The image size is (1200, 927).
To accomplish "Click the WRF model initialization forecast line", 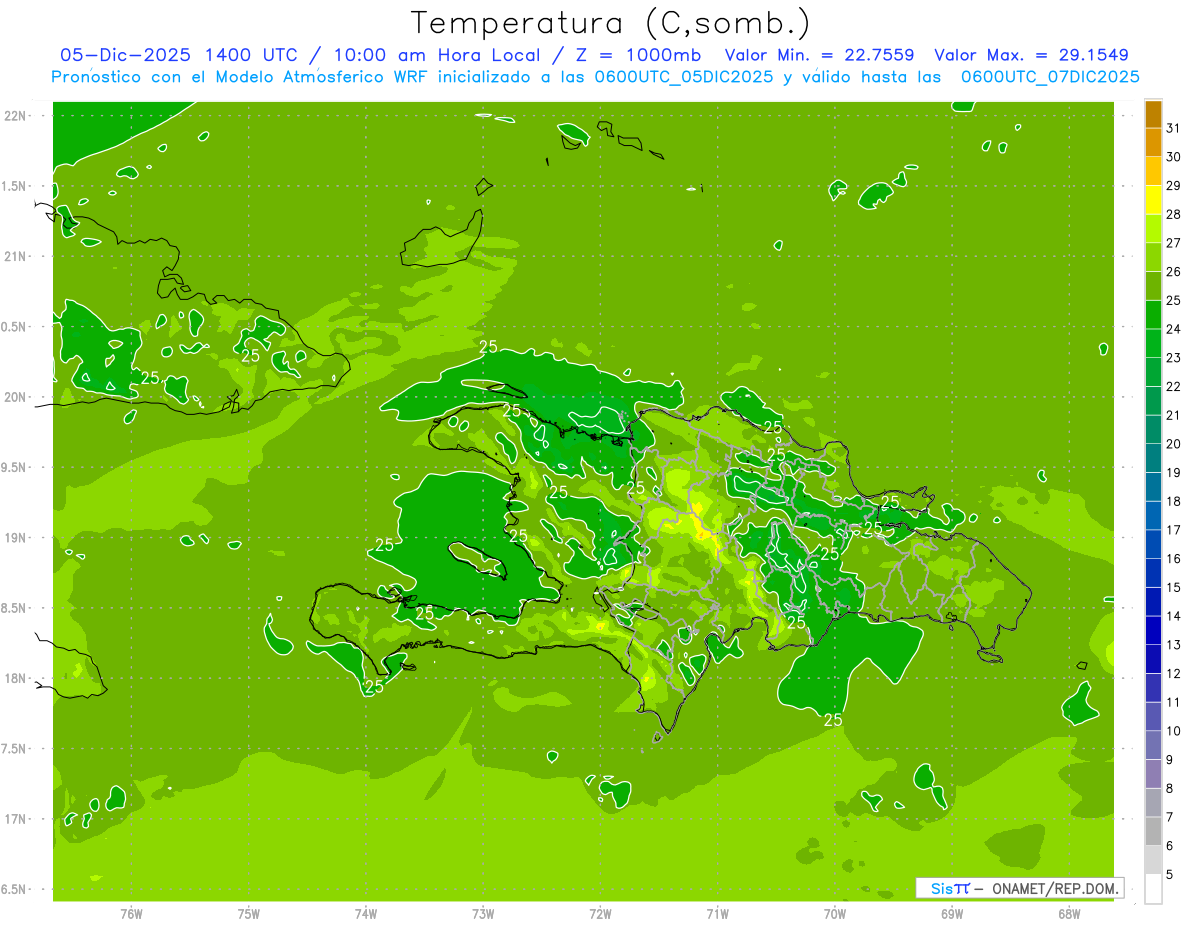I will [595, 77].
